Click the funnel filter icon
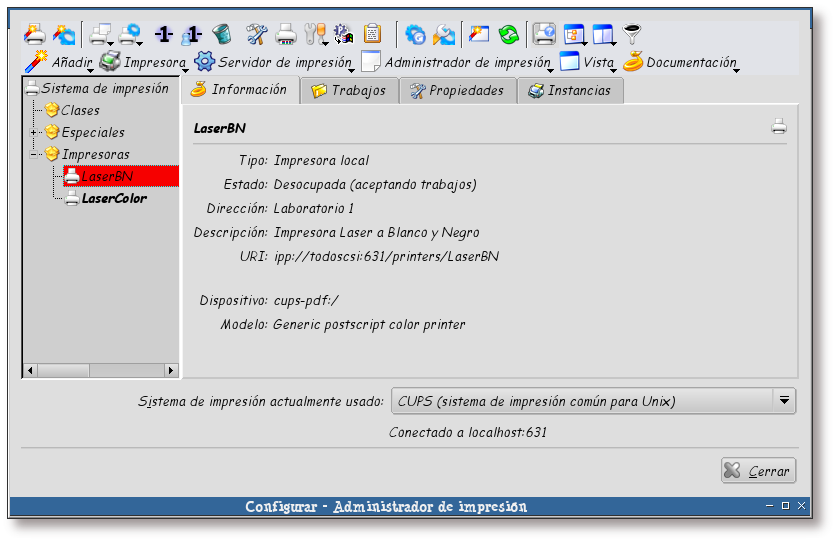Image resolution: width=836 pixels, height=542 pixels. tap(632, 35)
